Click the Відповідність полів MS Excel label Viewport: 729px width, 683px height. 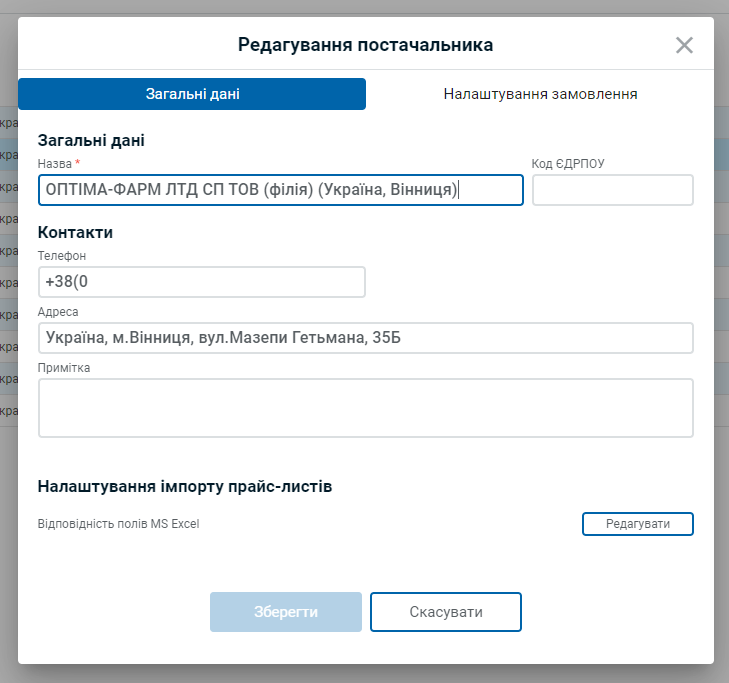(x=119, y=524)
